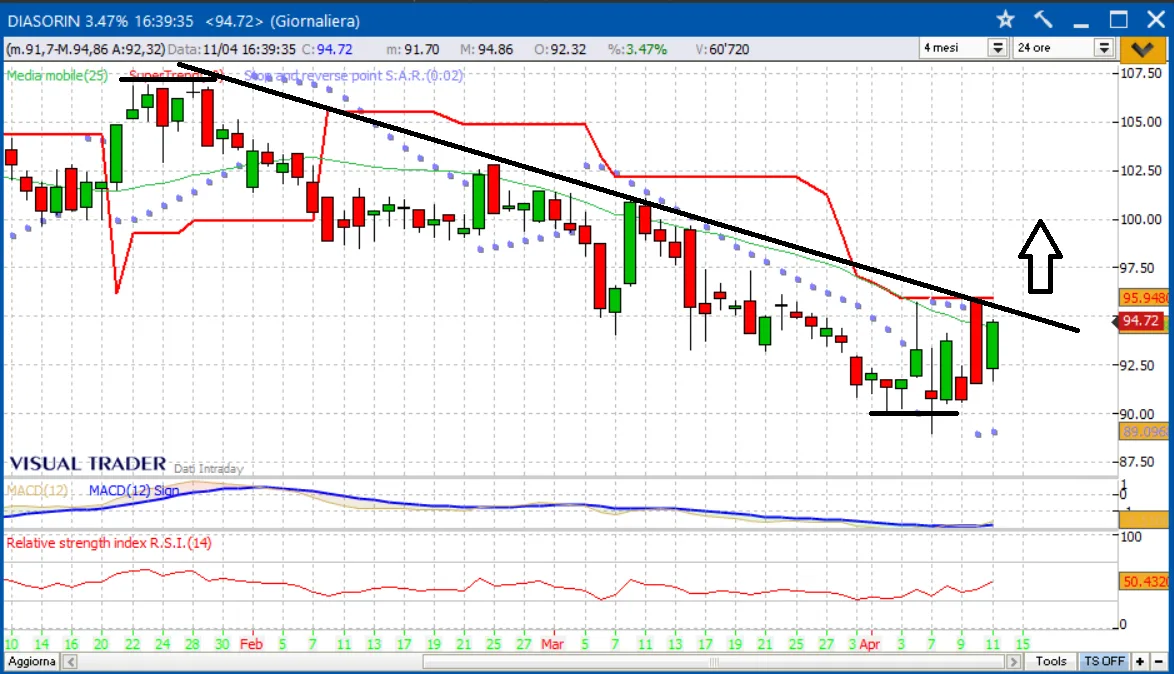Click the red '94.72' current price tag

tap(1140, 321)
